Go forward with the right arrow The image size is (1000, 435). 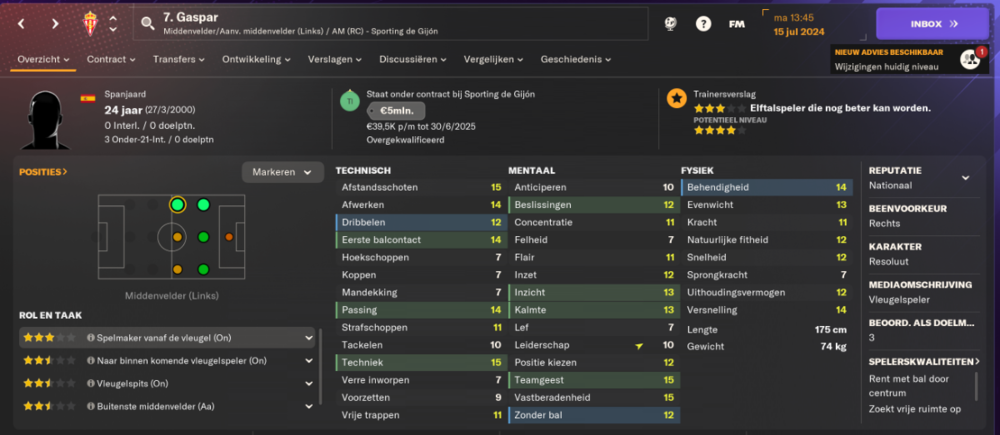tap(55, 24)
